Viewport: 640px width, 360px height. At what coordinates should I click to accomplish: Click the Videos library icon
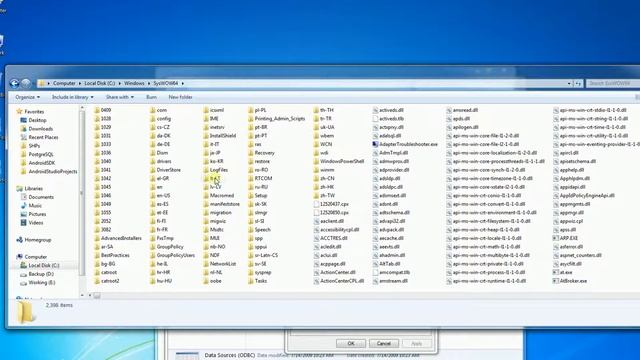click(23, 222)
